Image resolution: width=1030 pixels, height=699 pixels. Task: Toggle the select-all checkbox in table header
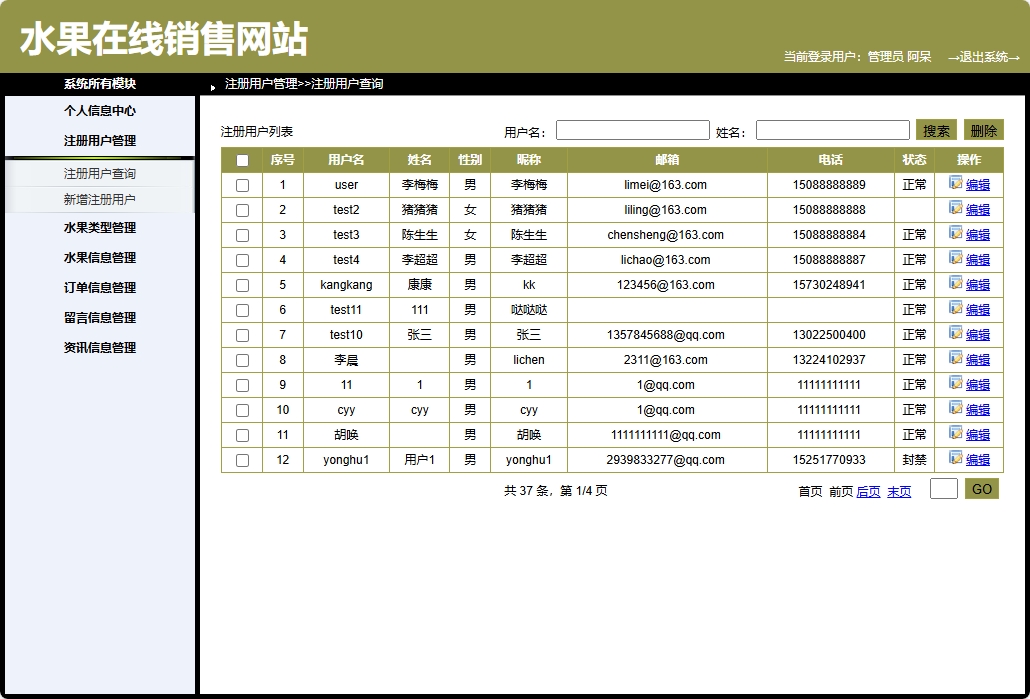[x=241, y=160]
